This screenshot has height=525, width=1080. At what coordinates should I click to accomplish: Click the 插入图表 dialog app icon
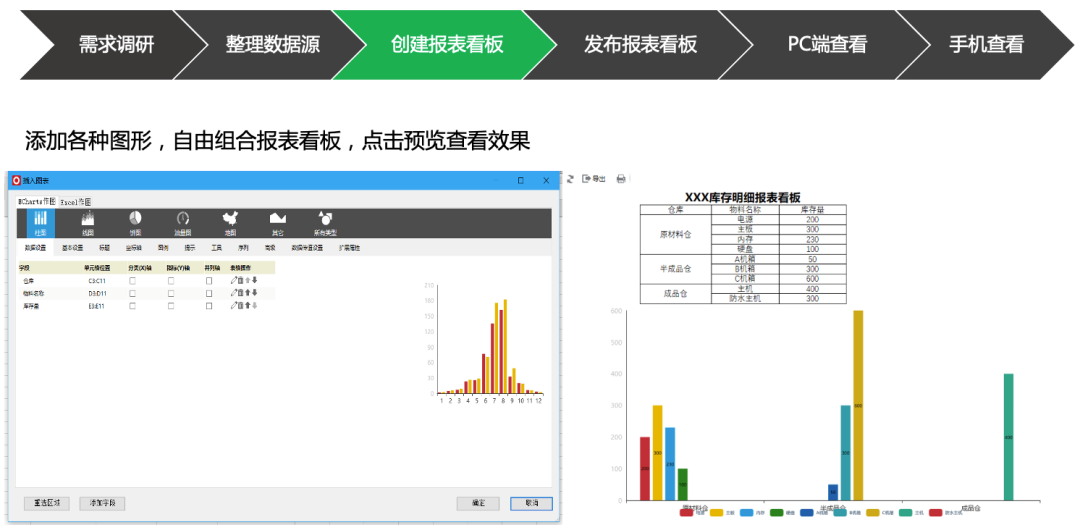17,181
